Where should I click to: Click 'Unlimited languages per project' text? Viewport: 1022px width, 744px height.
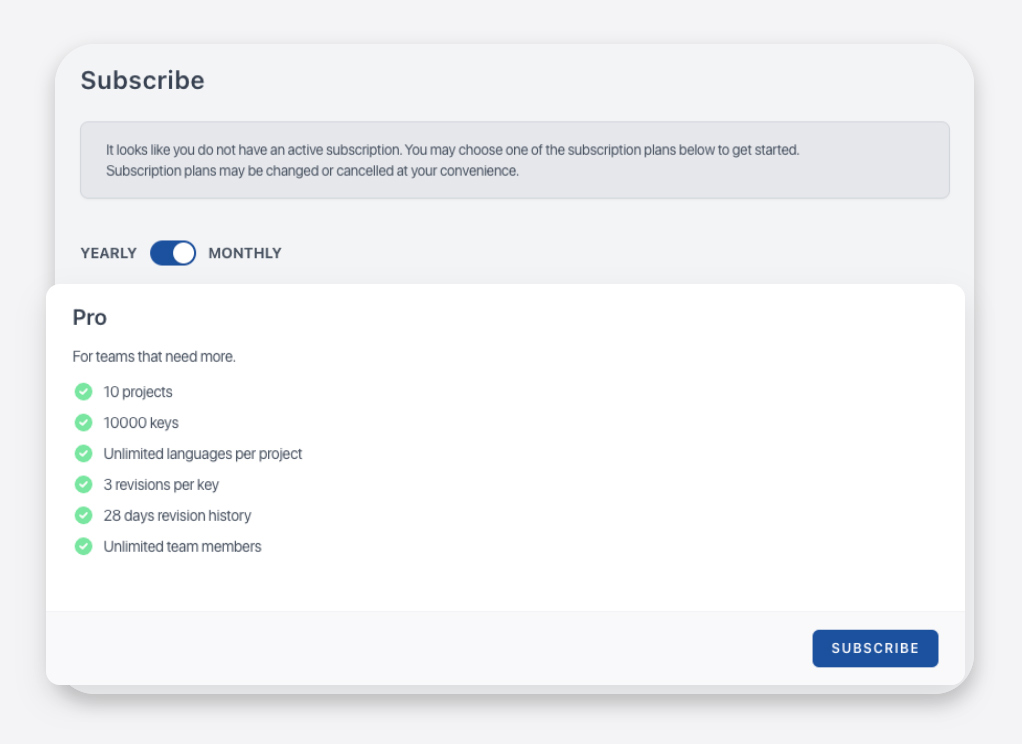203,454
